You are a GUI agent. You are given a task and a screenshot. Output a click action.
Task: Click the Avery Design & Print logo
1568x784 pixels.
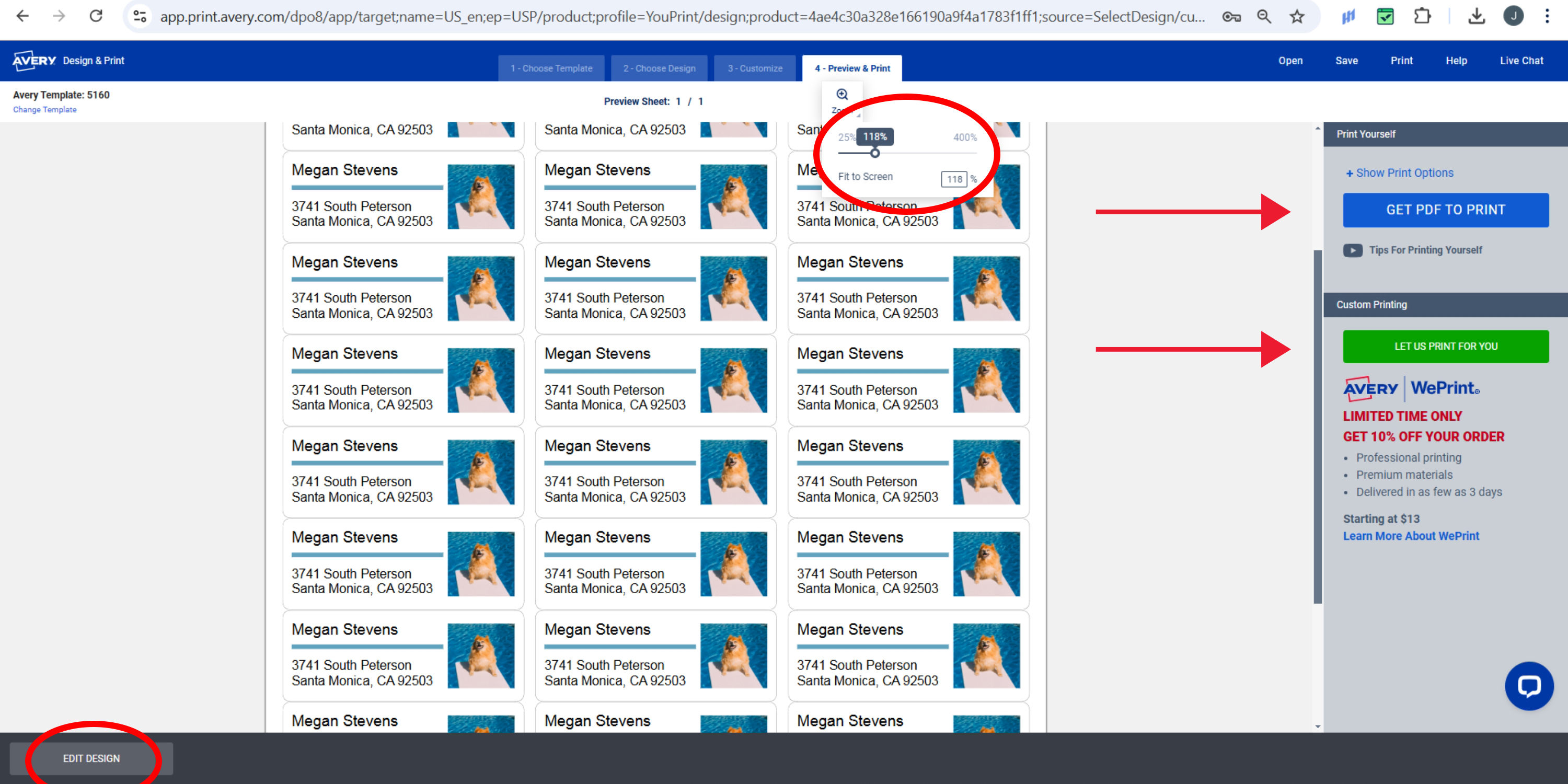pos(34,60)
